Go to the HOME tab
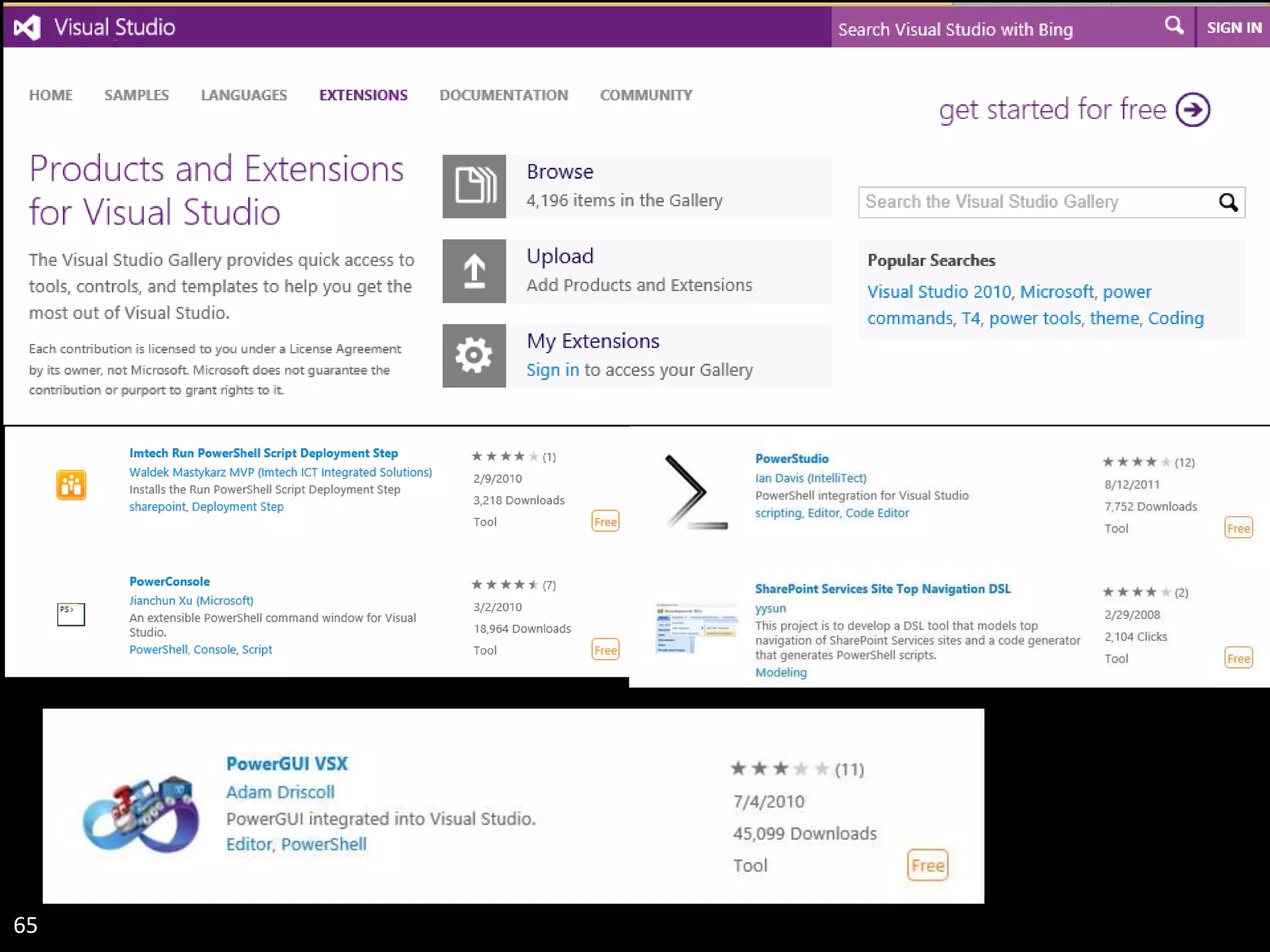Screen dimensions: 1270x952 tap(51, 95)
